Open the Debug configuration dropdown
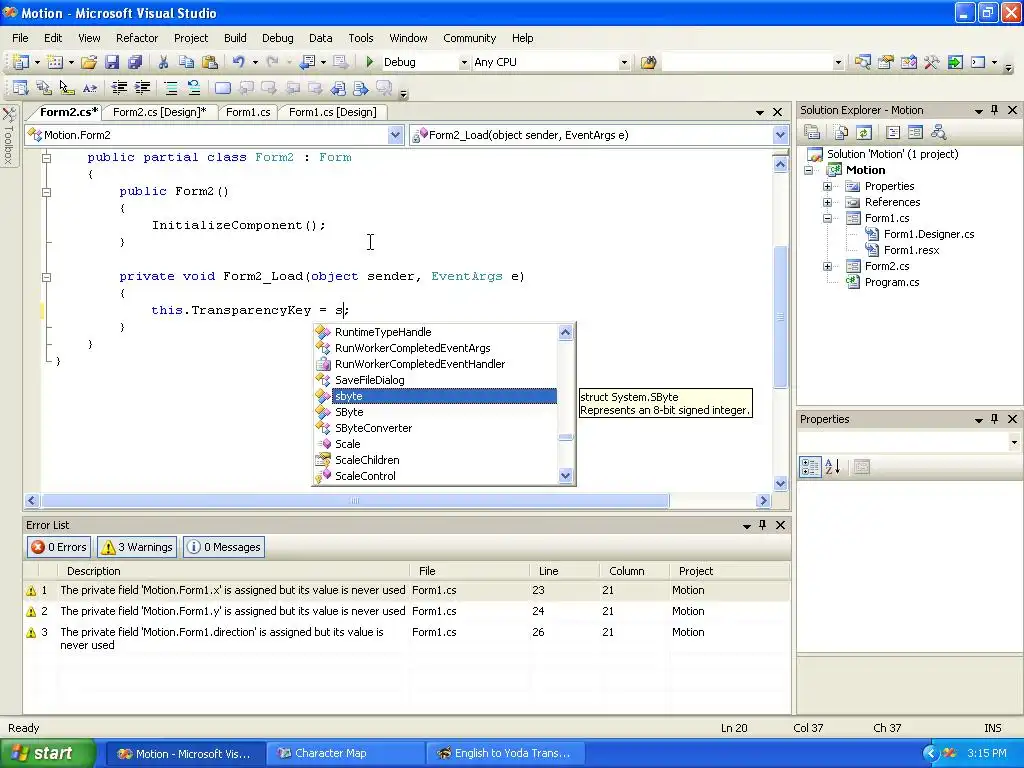Screen dimensions: 1024x768 [x=464, y=63]
